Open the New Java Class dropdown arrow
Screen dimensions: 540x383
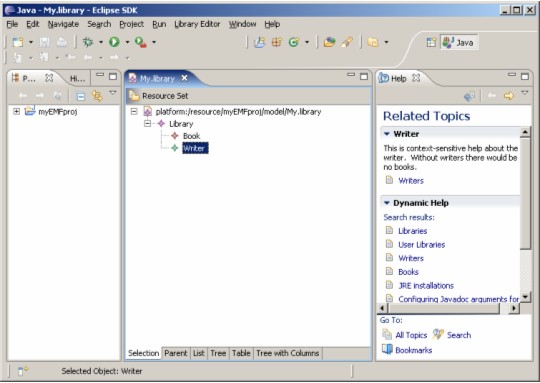click(x=307, y=42)
